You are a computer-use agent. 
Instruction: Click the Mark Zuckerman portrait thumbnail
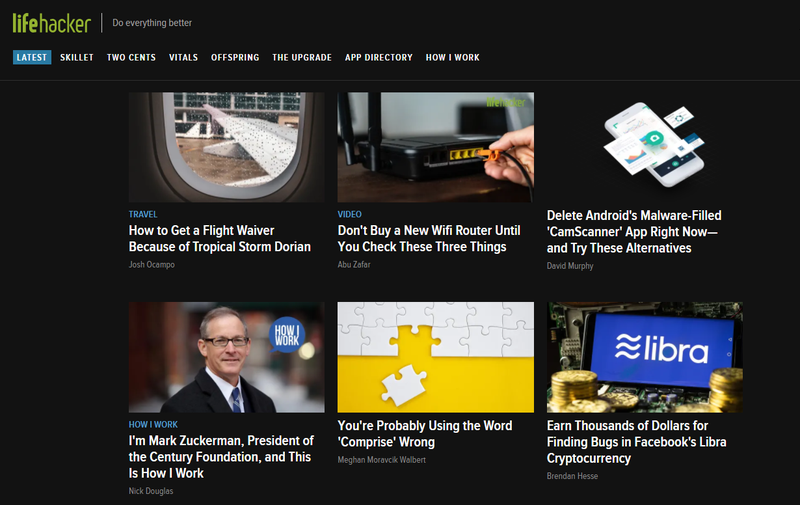pyautogui.click(x=227, y=357)
